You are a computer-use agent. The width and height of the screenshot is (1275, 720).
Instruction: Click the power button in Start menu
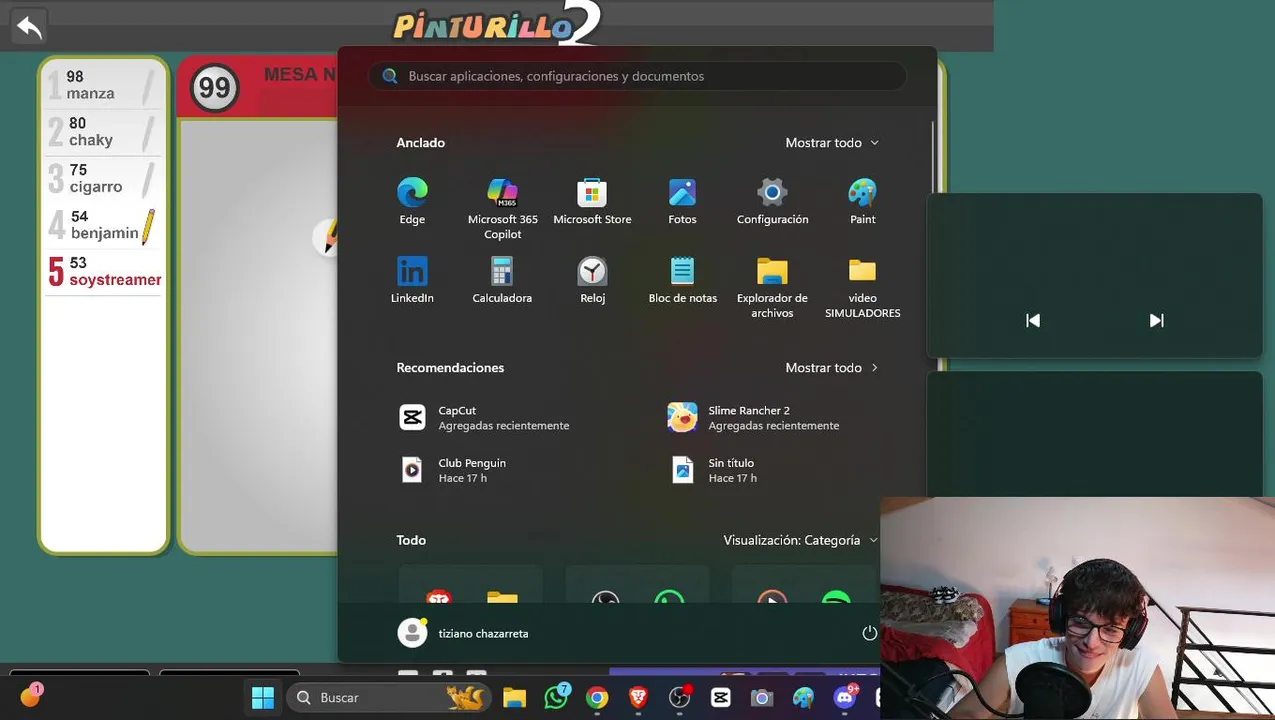tap(869, 633)
